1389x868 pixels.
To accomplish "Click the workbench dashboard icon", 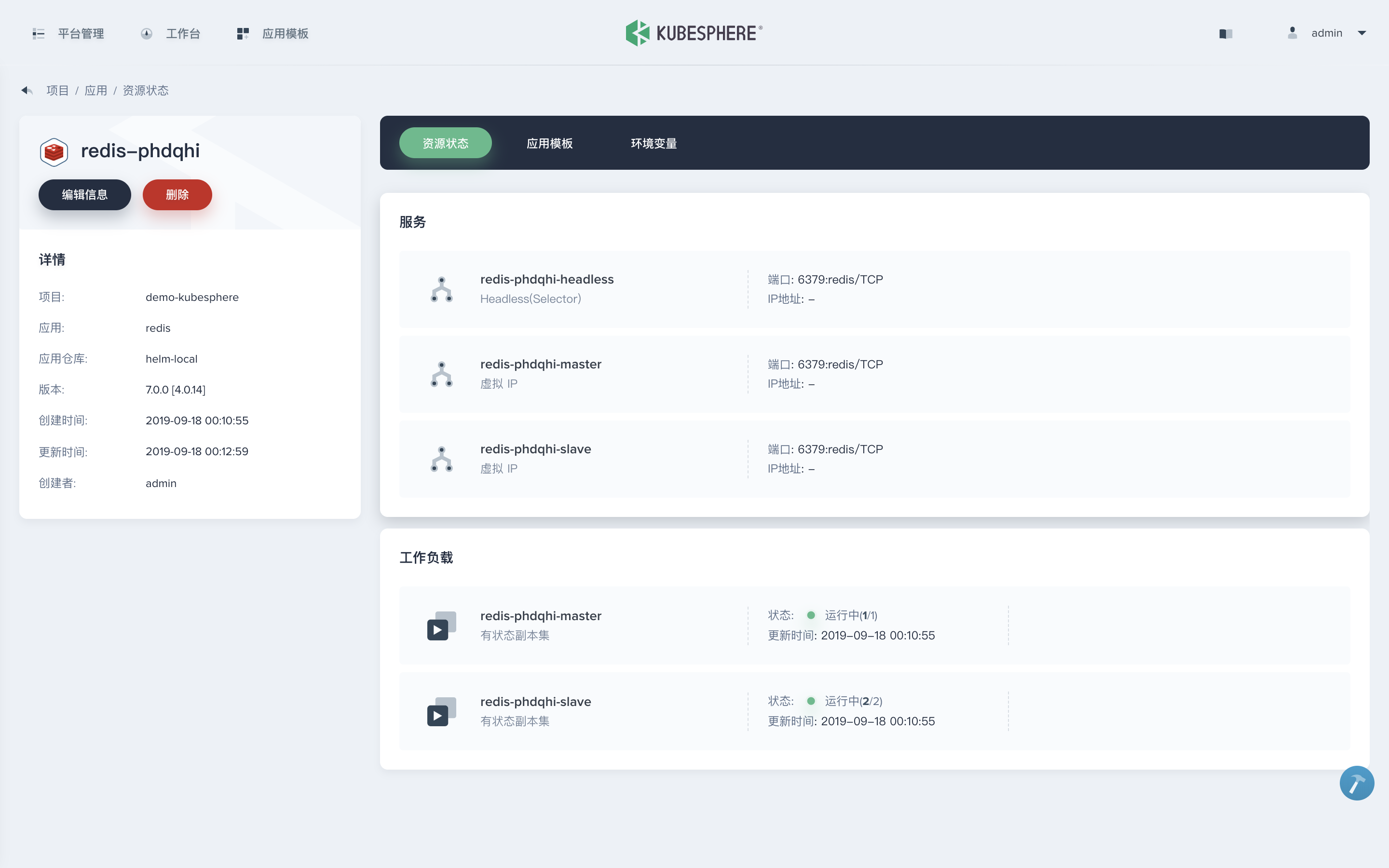I will click(146, 33).
